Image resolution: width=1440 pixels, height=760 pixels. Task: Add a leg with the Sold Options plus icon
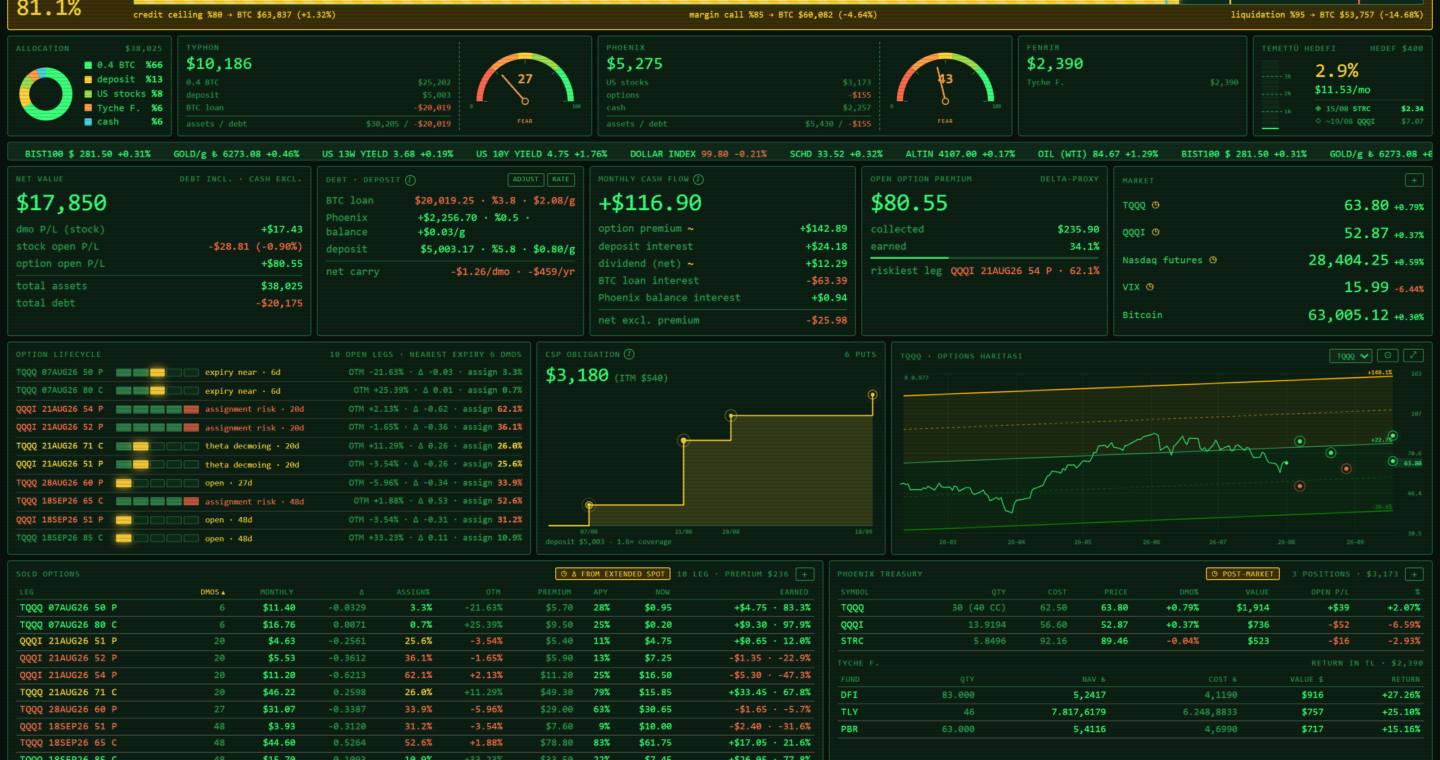click(805, 574)
